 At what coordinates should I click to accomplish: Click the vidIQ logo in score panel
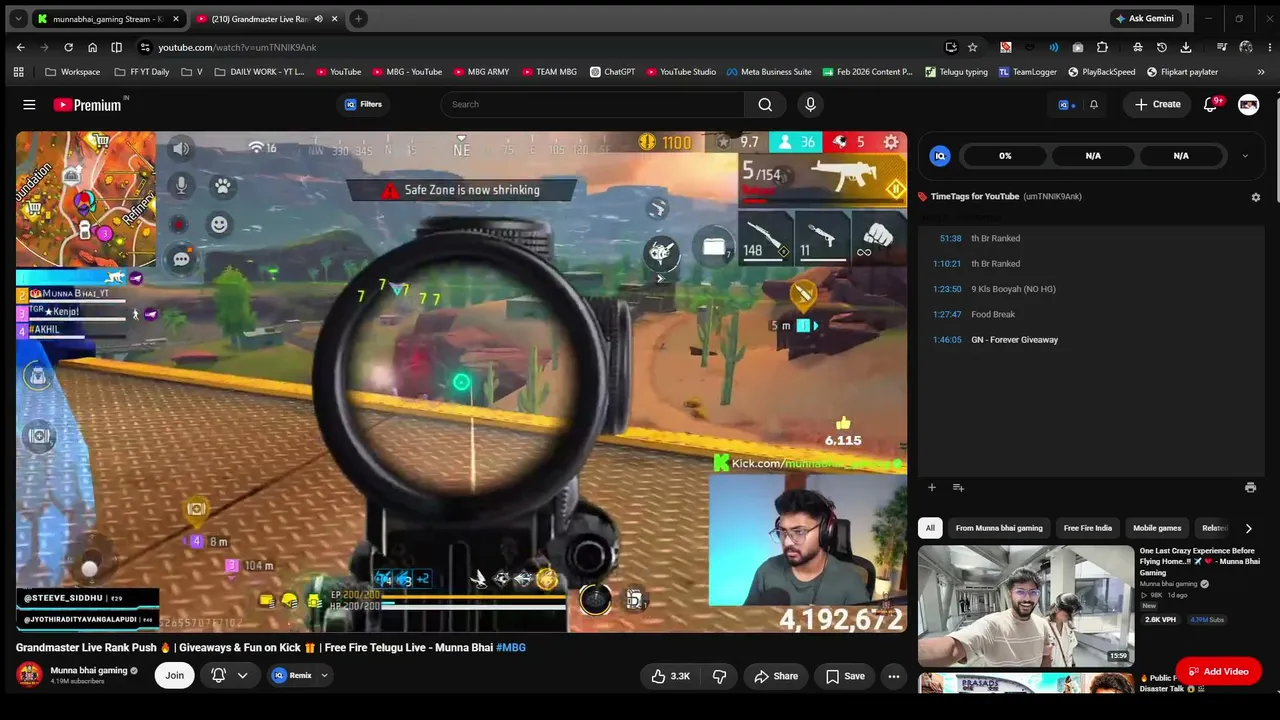(940, 156)
